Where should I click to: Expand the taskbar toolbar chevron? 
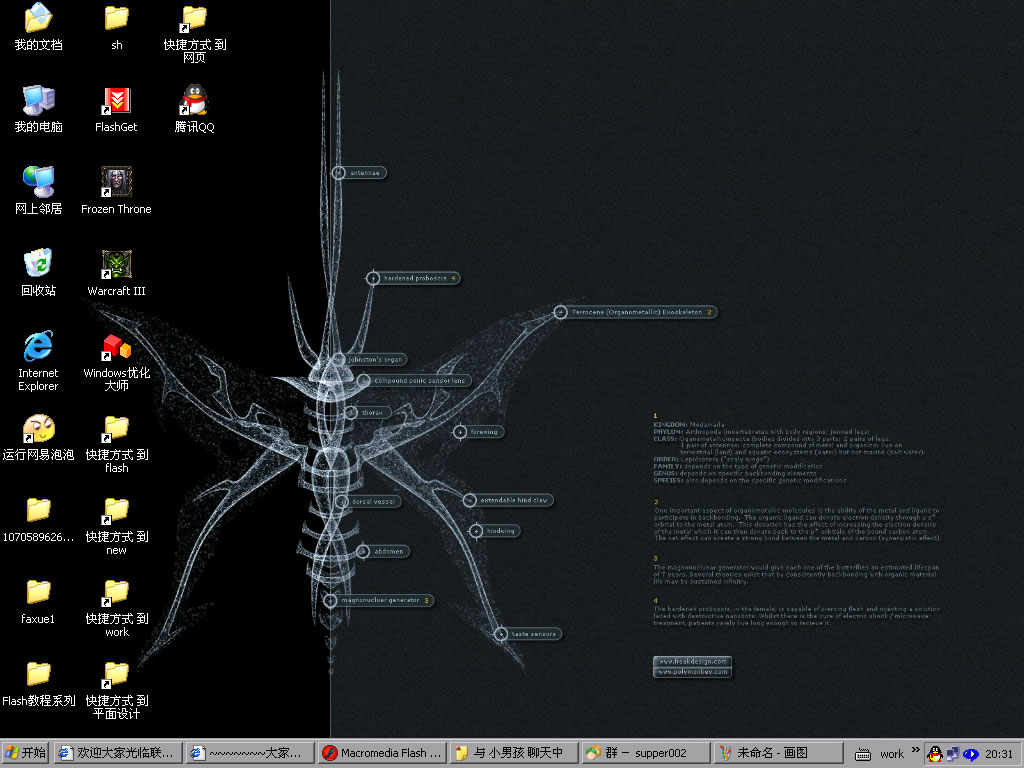click(915, 750)
